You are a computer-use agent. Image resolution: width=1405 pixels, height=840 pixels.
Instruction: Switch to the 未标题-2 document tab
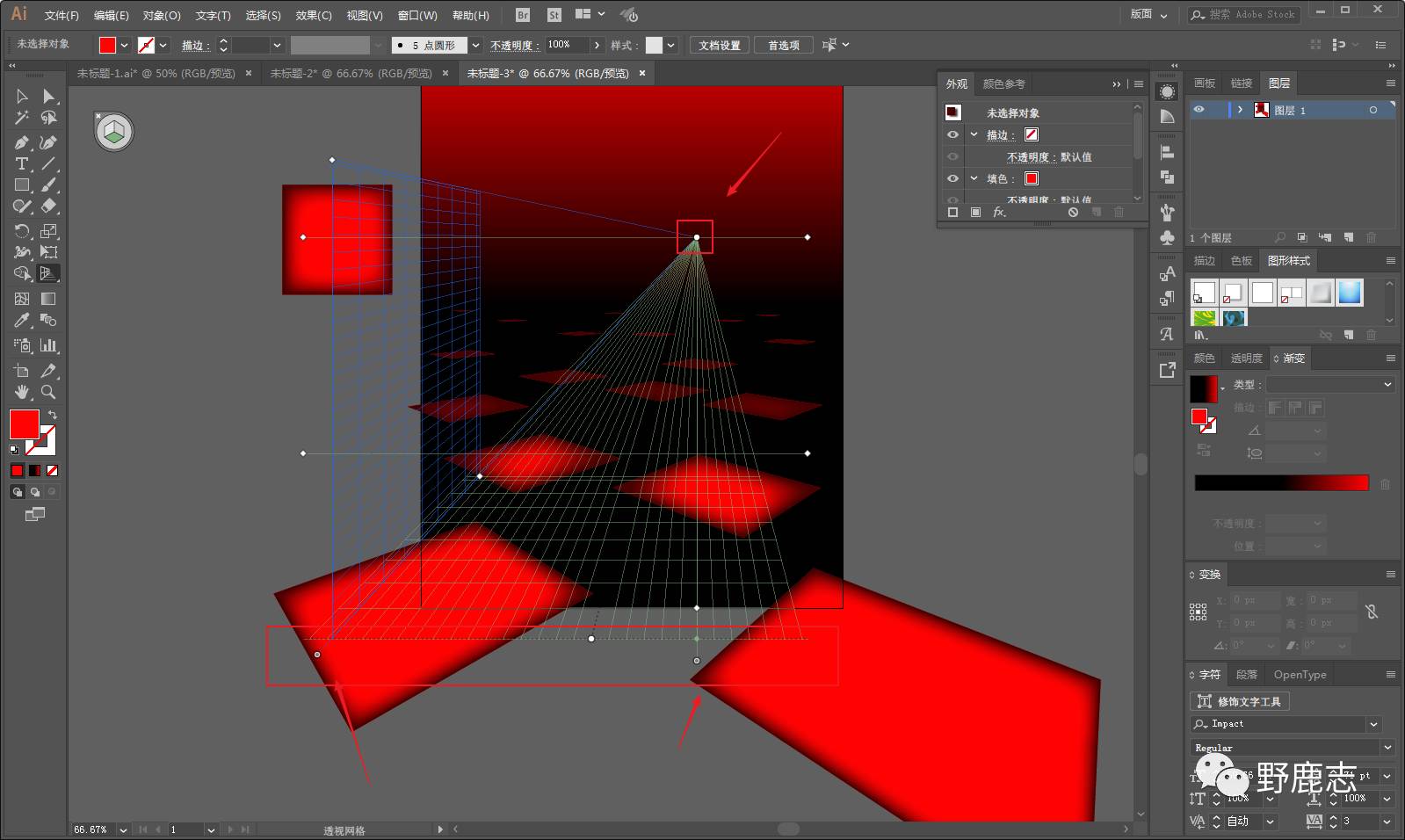click(350, 73)
